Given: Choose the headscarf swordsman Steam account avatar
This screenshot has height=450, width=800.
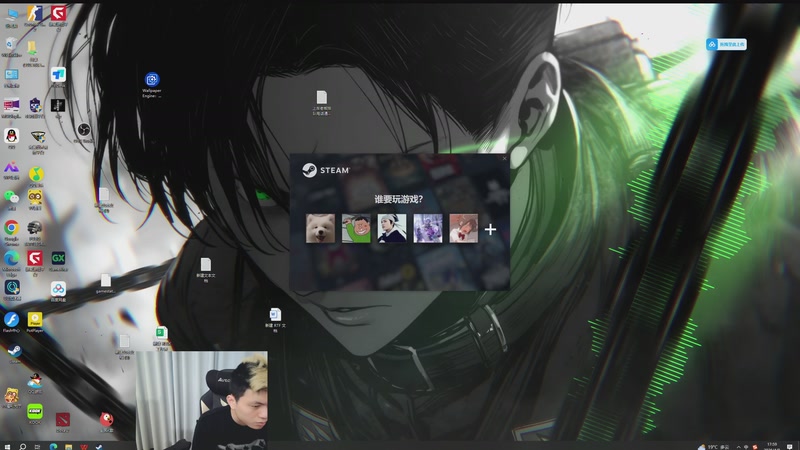Looking at the screenshot, I should [x=392, y=228].
